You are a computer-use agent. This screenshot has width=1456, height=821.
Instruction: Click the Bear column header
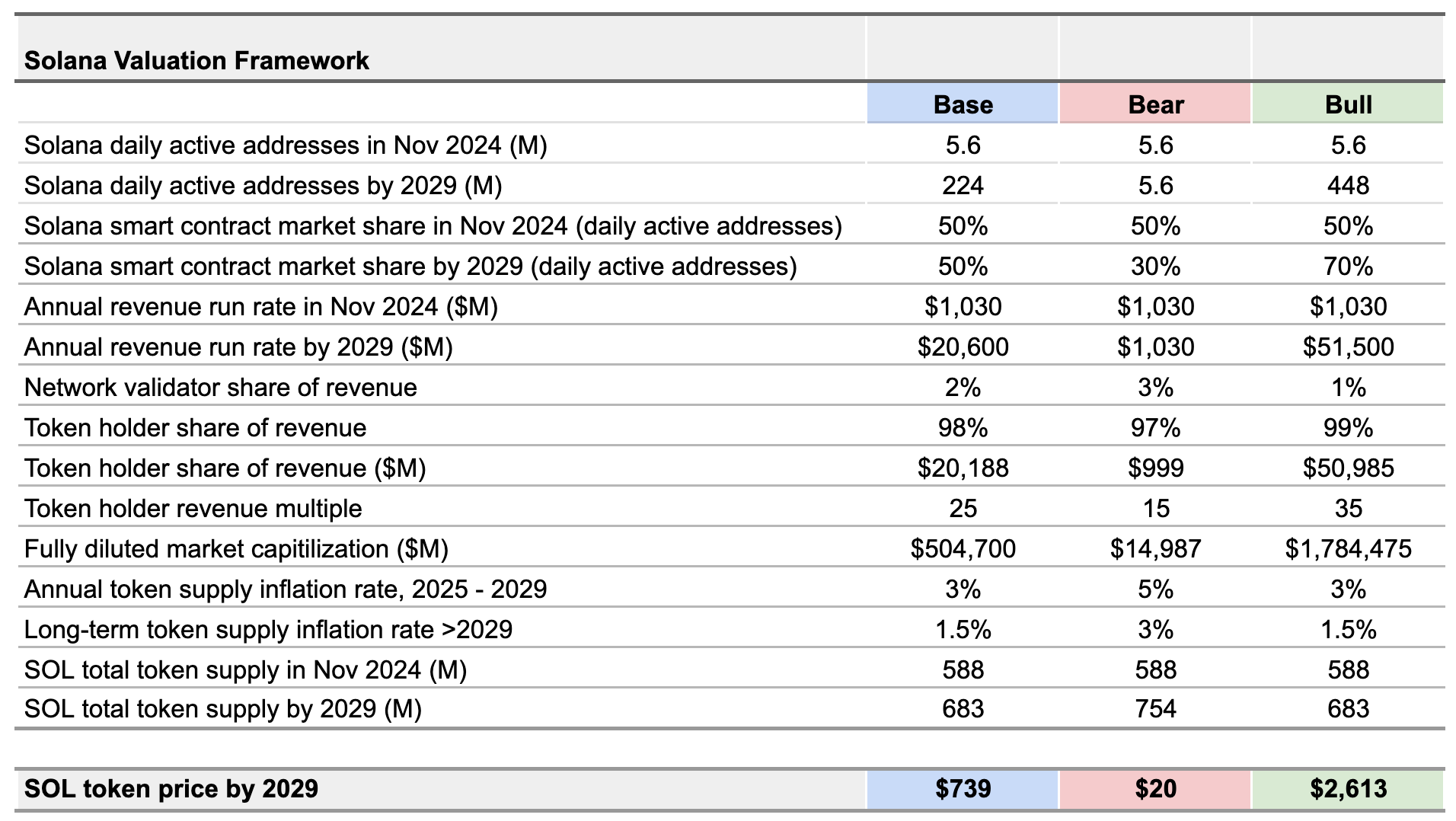pyautogui.click(x=1155, y=104)
